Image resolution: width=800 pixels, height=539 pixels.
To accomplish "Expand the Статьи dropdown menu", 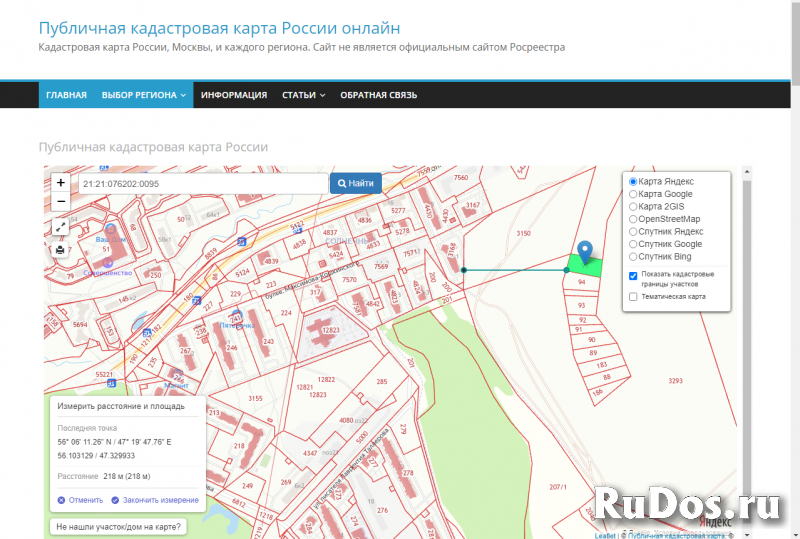I will pyautogui.click(x=304, y=95).
